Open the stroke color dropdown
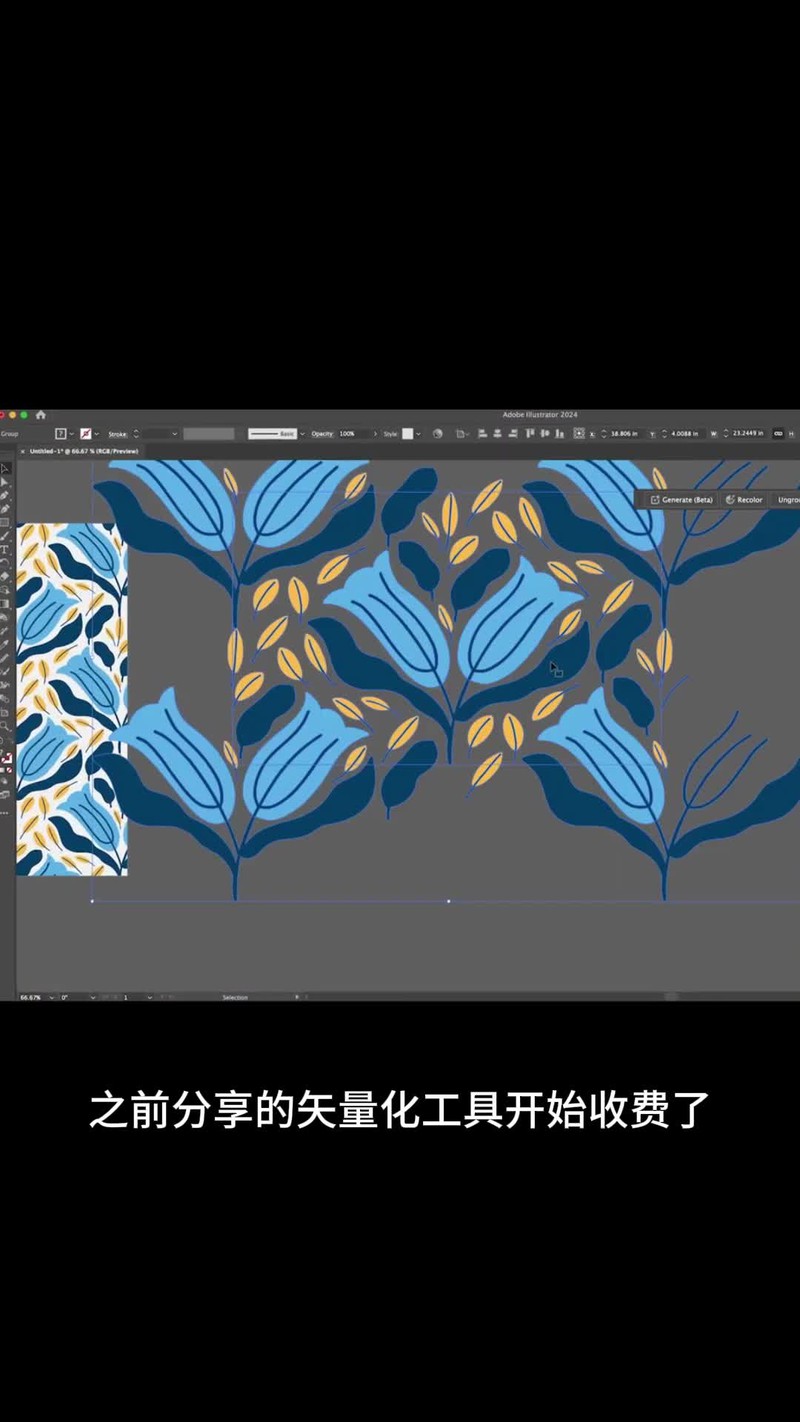The width and height of the screenshot is (800, 1422). coord(99,434)
